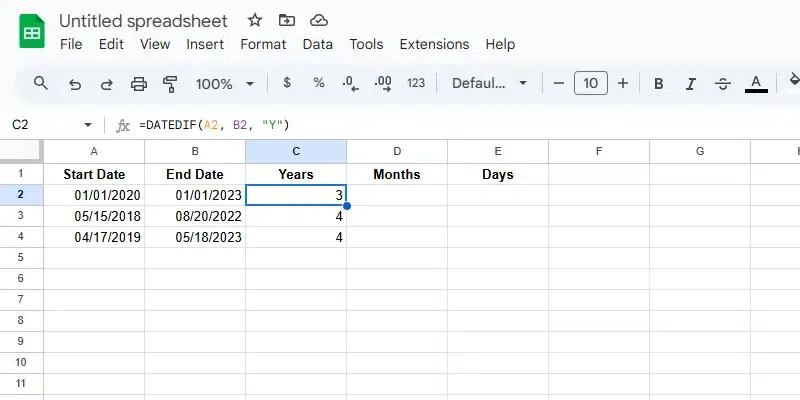Image resolution: width=800 pixels, height=400 pixels.
Task: Select row 5 header
Action: (21, 258)
